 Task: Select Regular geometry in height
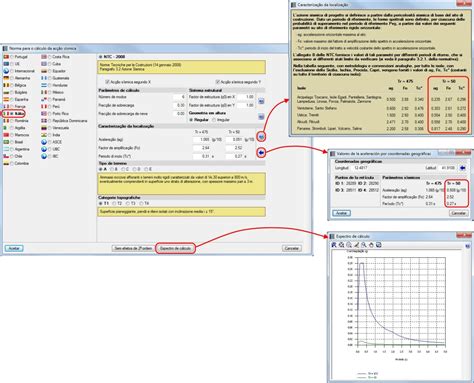(192, 120)
